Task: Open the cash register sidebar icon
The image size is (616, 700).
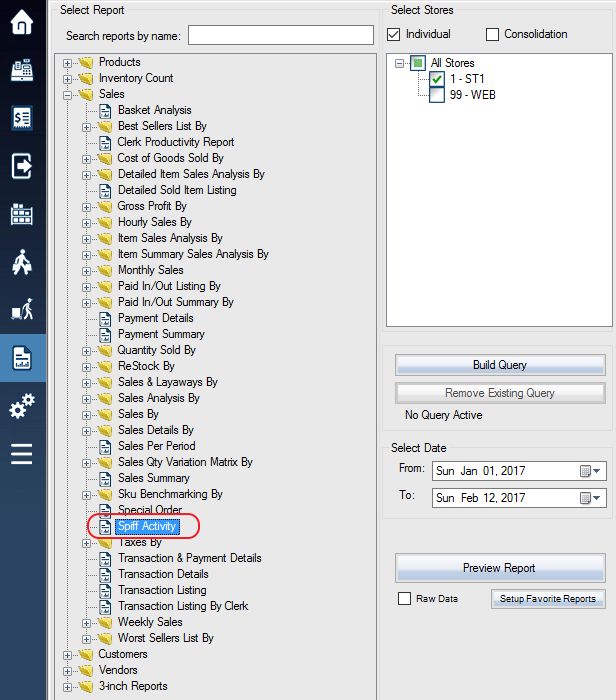Action: pyautogui.click(x=22, y=70)
